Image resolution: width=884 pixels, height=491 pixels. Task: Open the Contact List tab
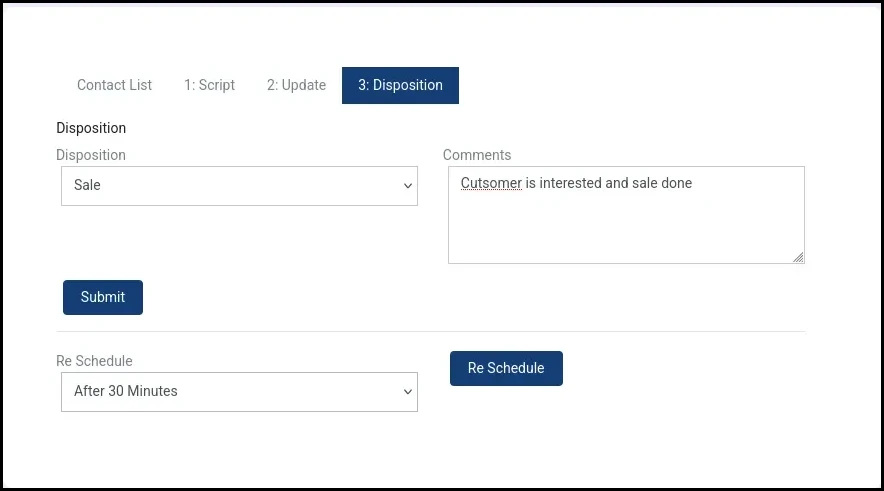(x=114, y=85)
